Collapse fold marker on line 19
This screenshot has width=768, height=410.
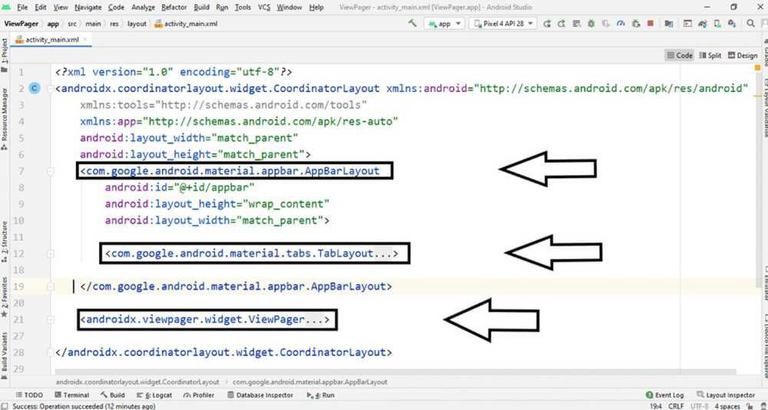coord(50,287)
